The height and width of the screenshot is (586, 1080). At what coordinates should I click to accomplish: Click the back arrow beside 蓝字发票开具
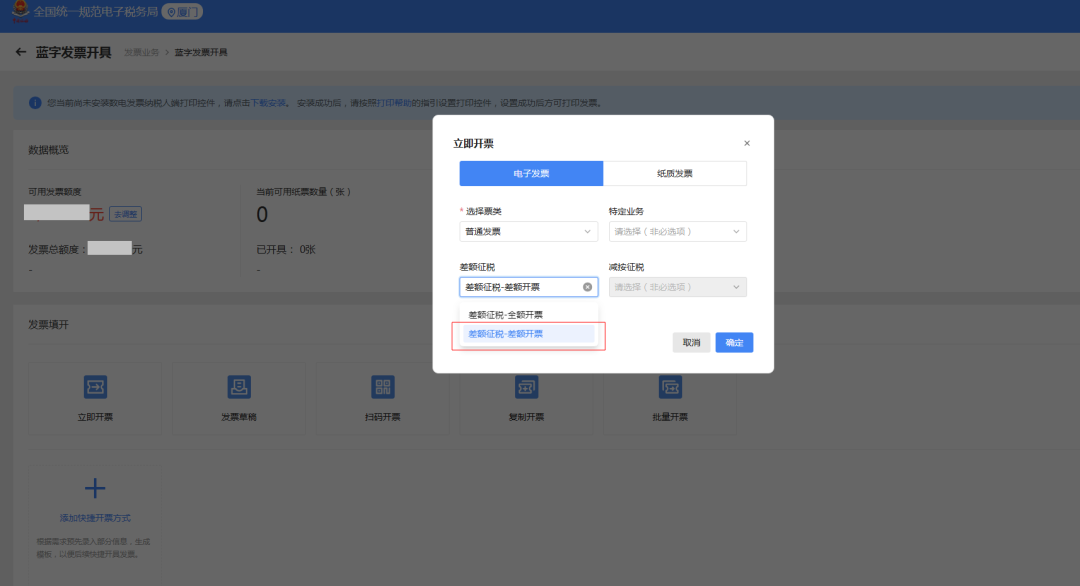pyautogui.click(x=21, y=52)
